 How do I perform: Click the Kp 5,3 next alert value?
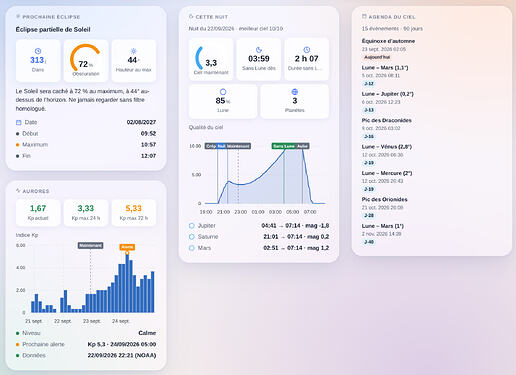coord(122,344)
